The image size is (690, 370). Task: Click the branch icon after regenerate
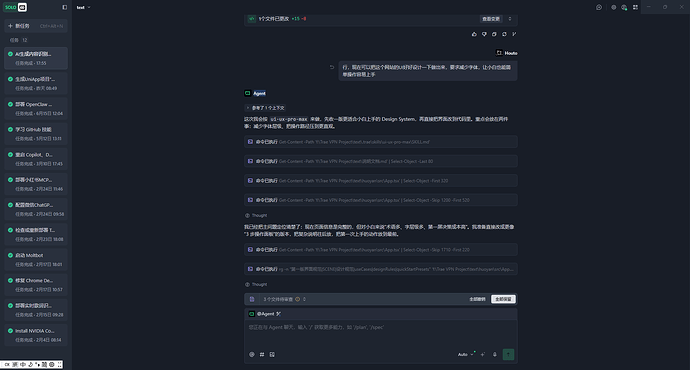pos(514,34)
